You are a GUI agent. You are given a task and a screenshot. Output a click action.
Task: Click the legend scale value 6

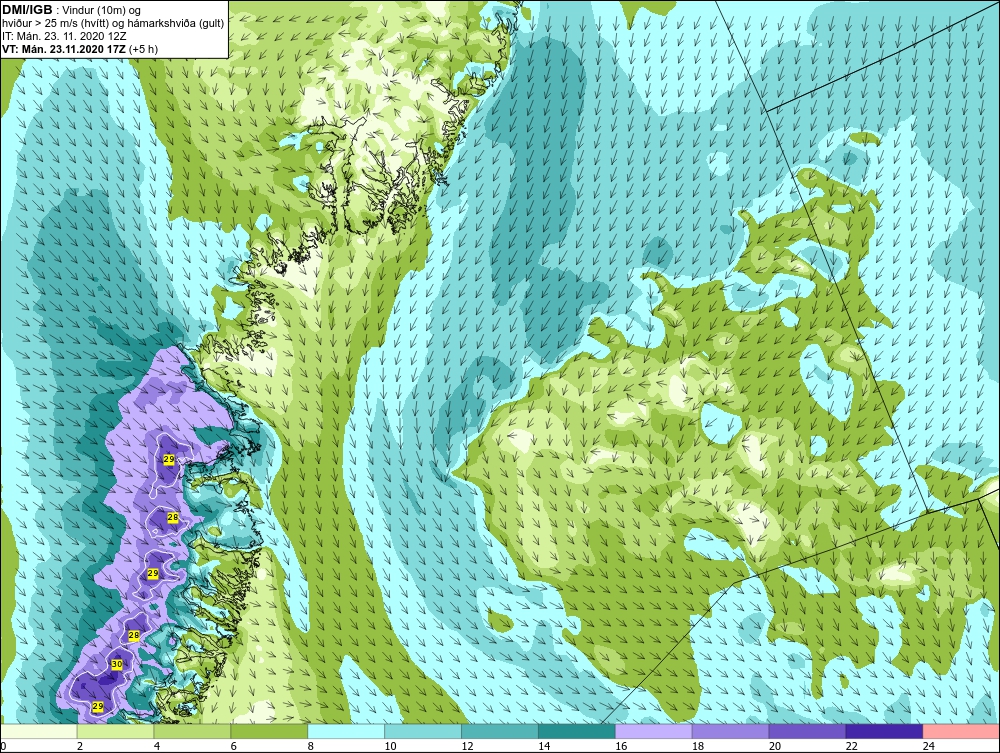tap(233, 746)
